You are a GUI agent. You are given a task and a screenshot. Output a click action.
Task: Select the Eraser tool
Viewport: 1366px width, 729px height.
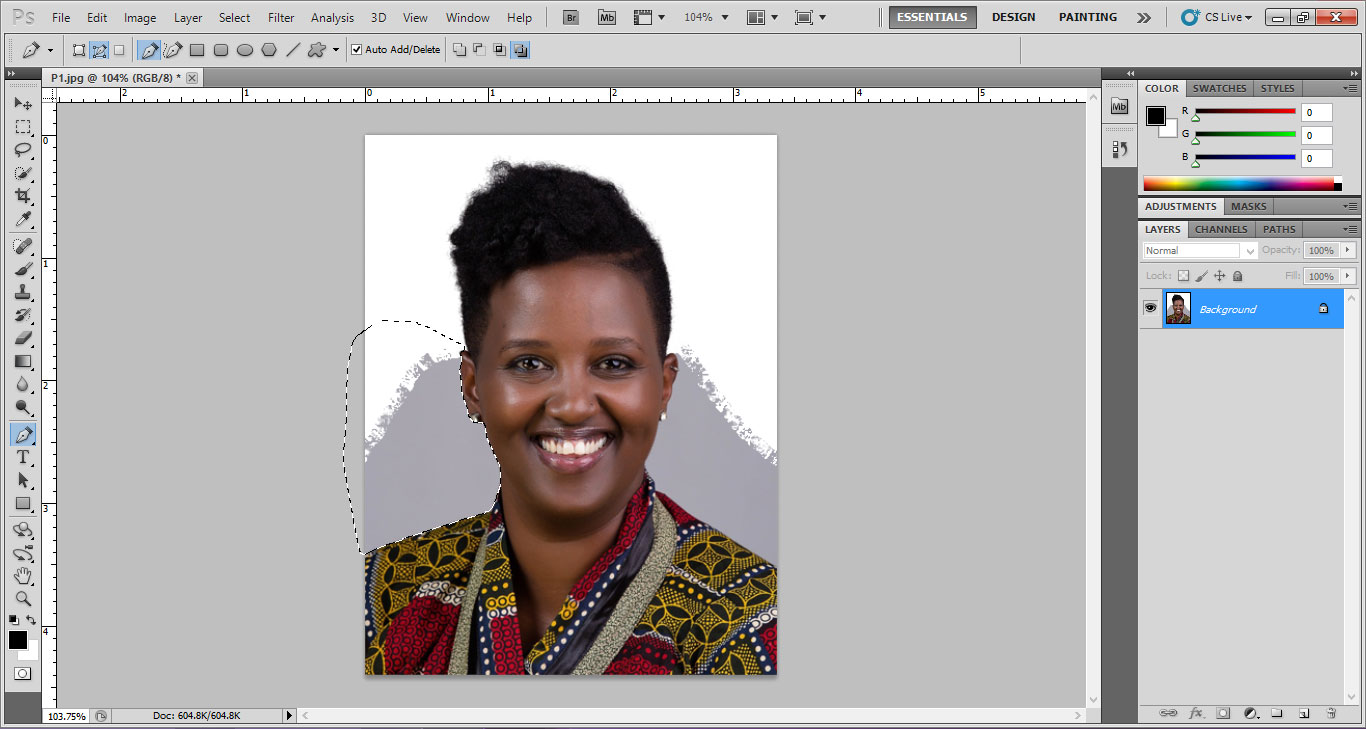point(23,338)
